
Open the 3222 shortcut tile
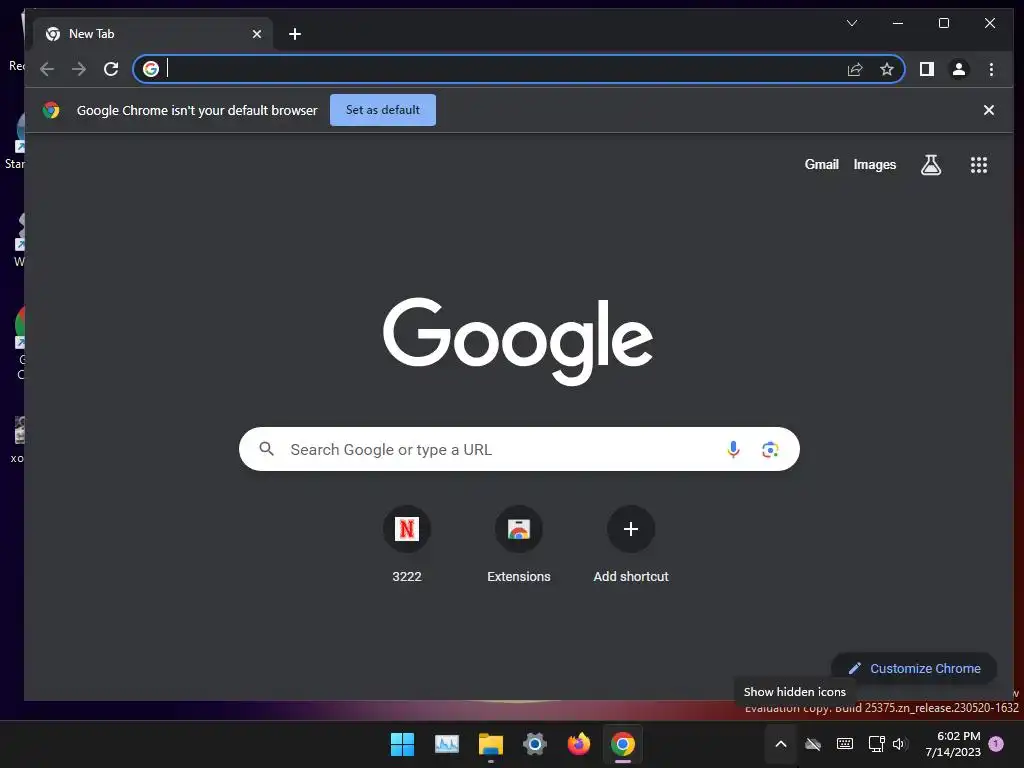[x=406, y=545]
